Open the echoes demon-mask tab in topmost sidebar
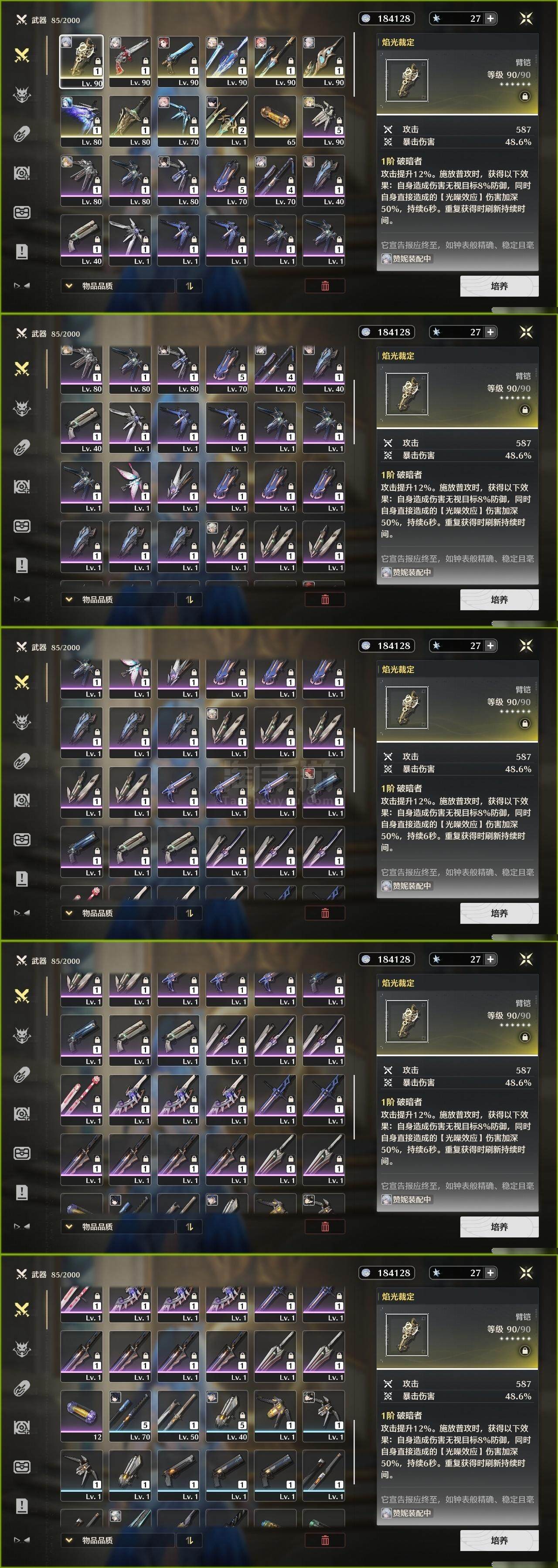 (22, 95)
